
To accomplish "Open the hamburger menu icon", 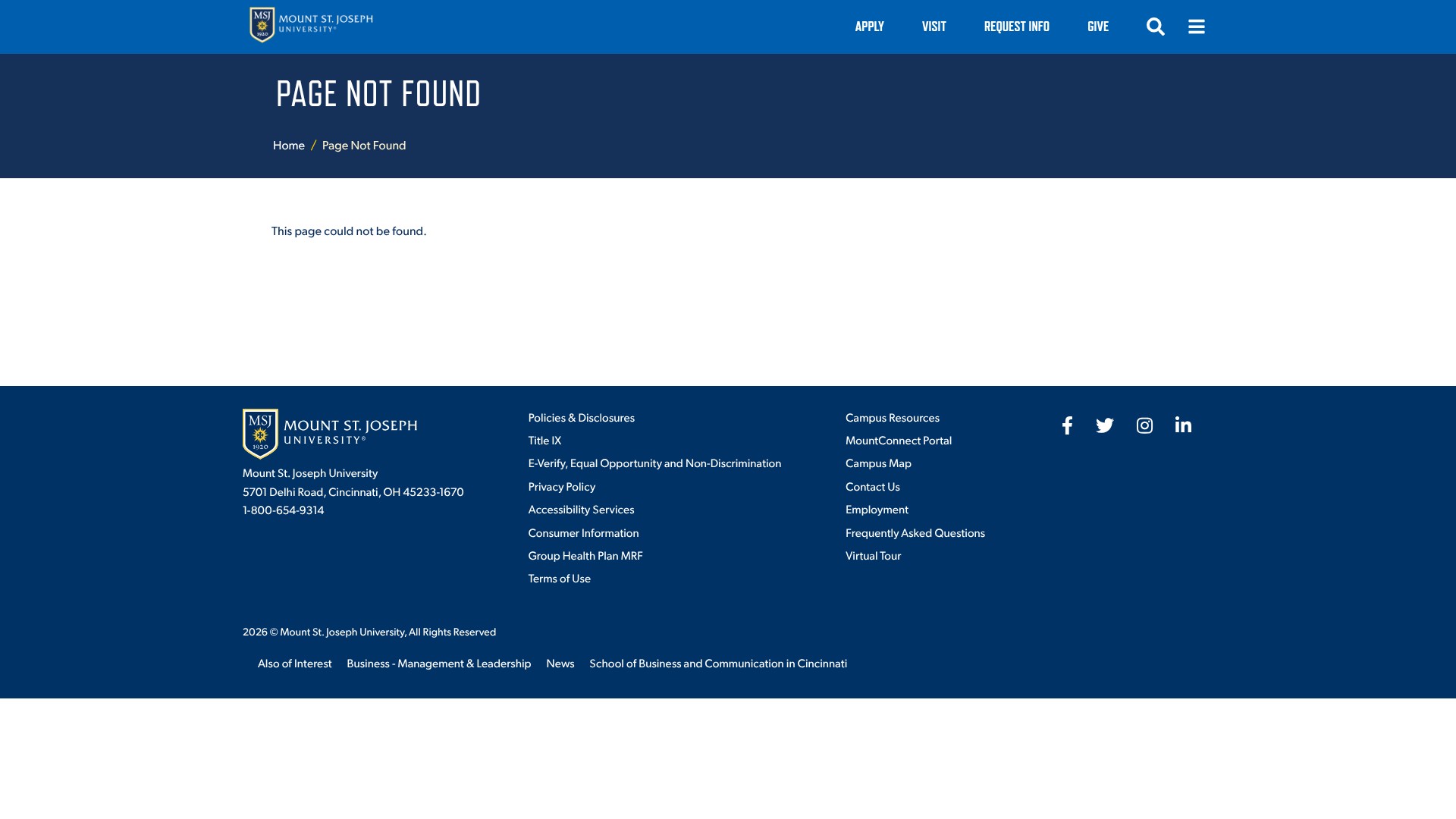I will [1196, 27].
